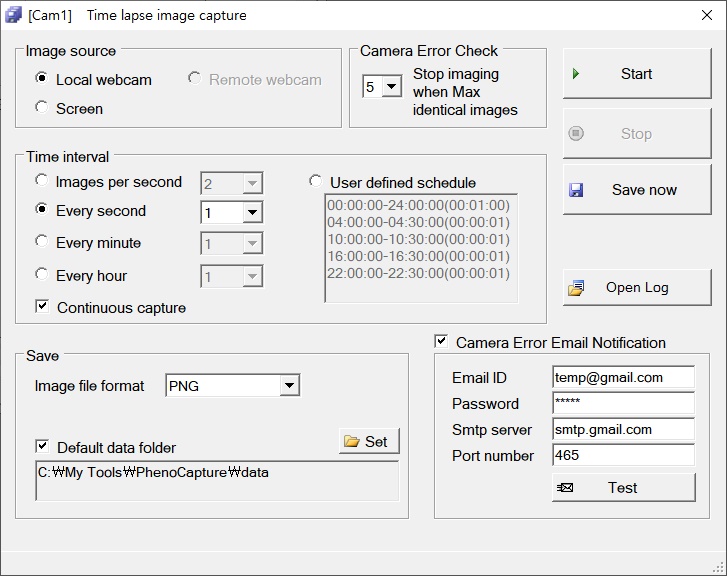The height and width of the screenshot is (576, 727).
Task: Toggle Default data folder checkbox
Action: click(x=42, y=447)
